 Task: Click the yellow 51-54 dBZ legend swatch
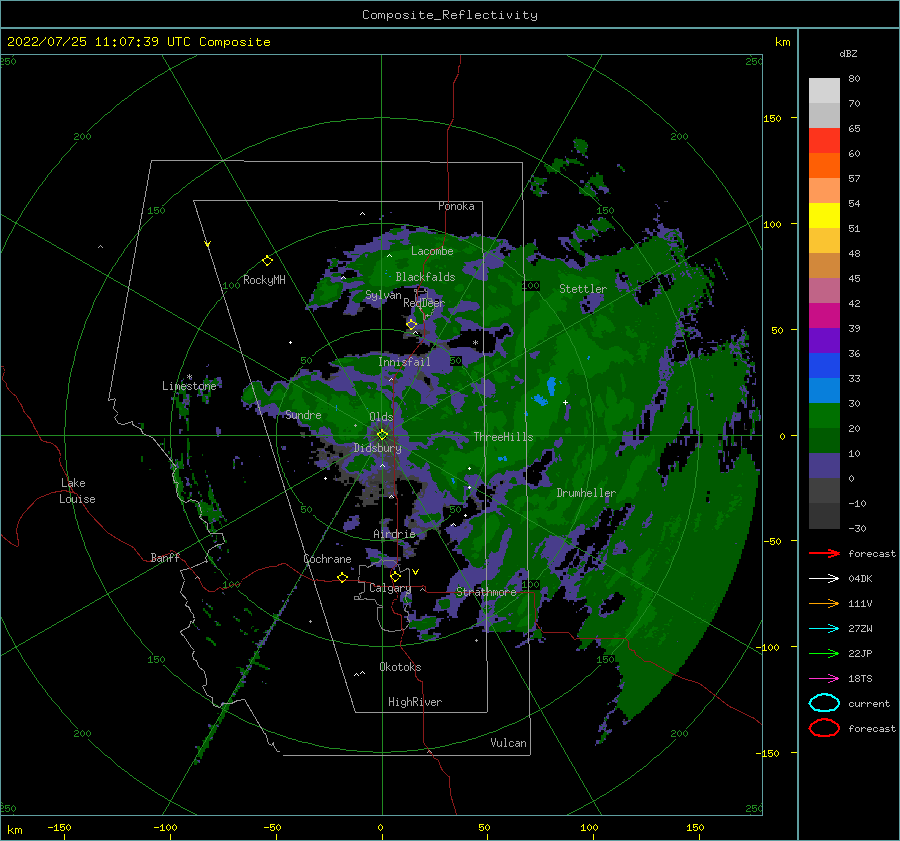(x=824, y=216)
